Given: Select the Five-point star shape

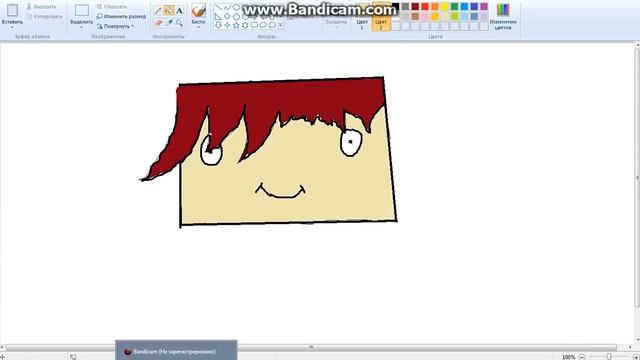Looking at the screenshot, I should click(236, 25).
